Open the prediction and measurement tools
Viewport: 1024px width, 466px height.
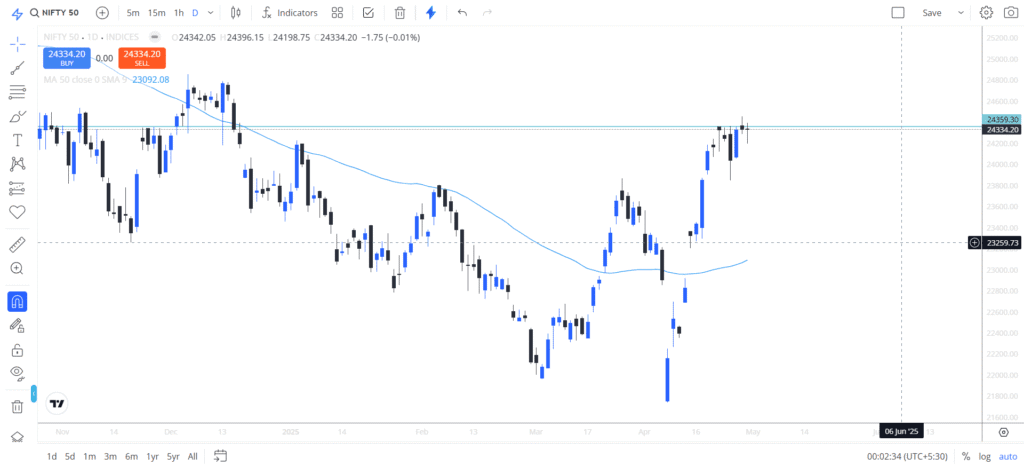[18, 189]
